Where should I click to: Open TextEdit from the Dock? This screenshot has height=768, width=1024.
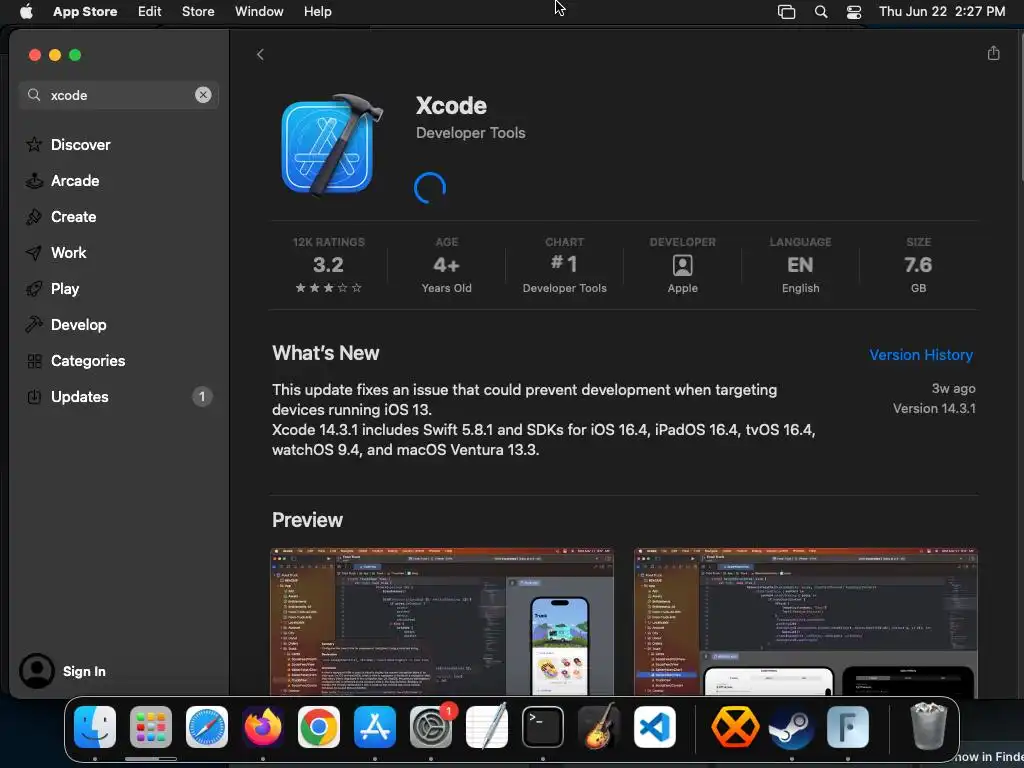click(487, 727)
